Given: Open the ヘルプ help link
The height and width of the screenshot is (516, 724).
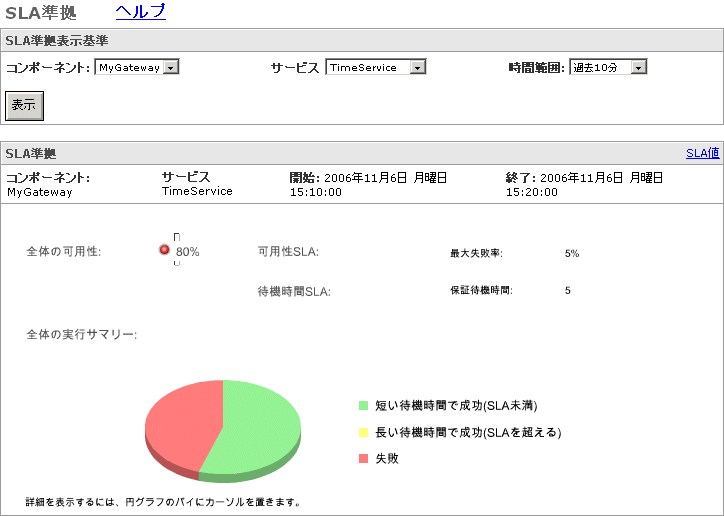Looking at the screenshot, I should (140, 12).
